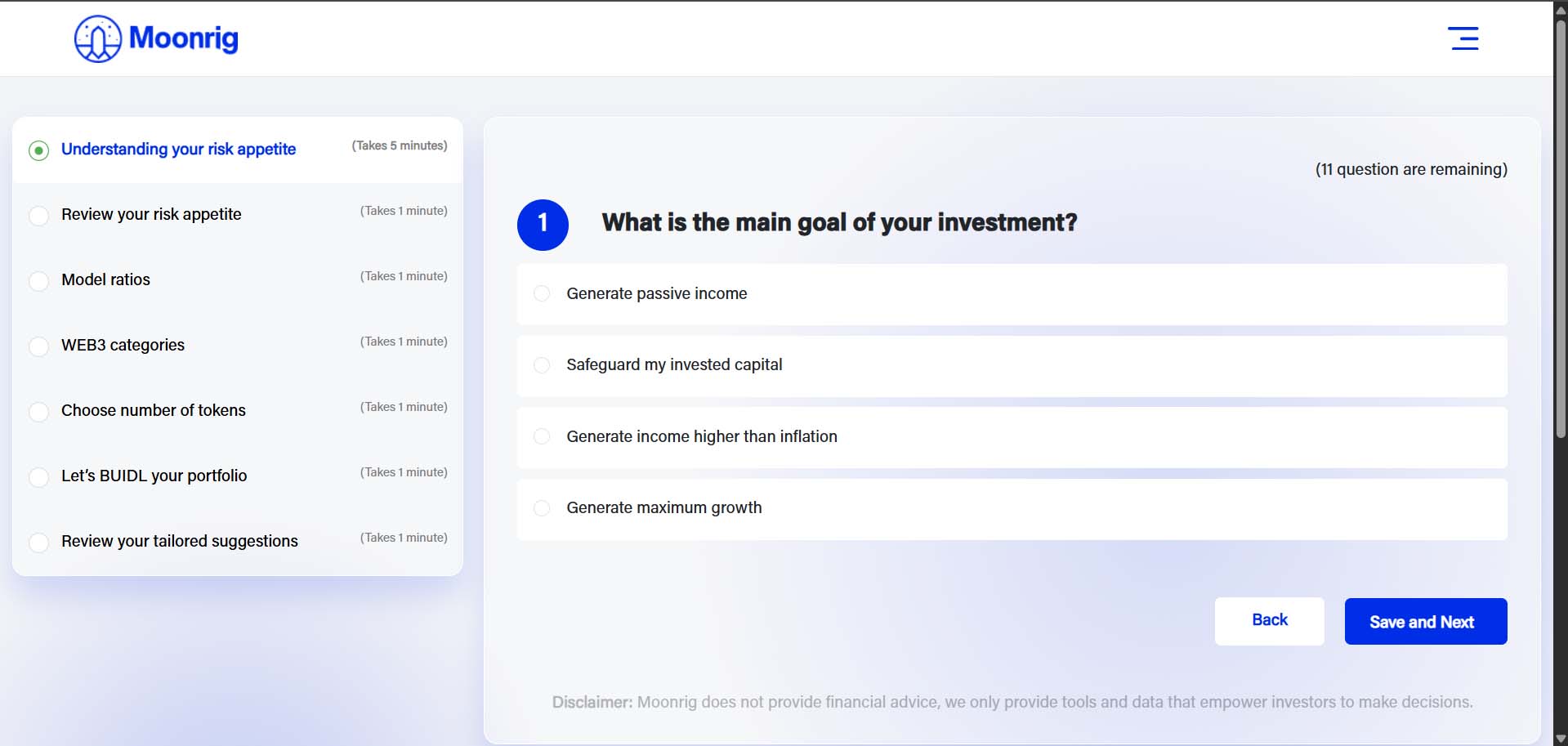Click the question number 1 badge
Image resolution: width=1568 pixels, height=746 pixels.
[543, 224]
